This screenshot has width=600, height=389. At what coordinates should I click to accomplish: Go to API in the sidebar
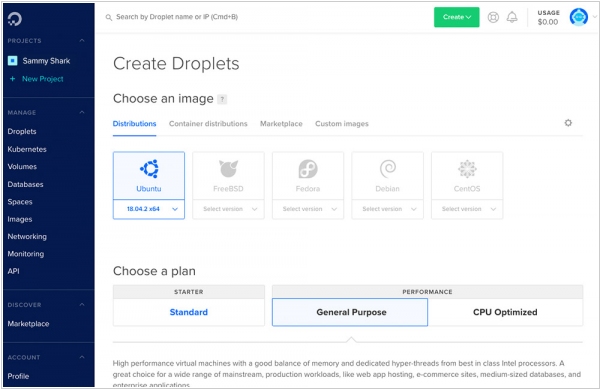click(13, 271)
